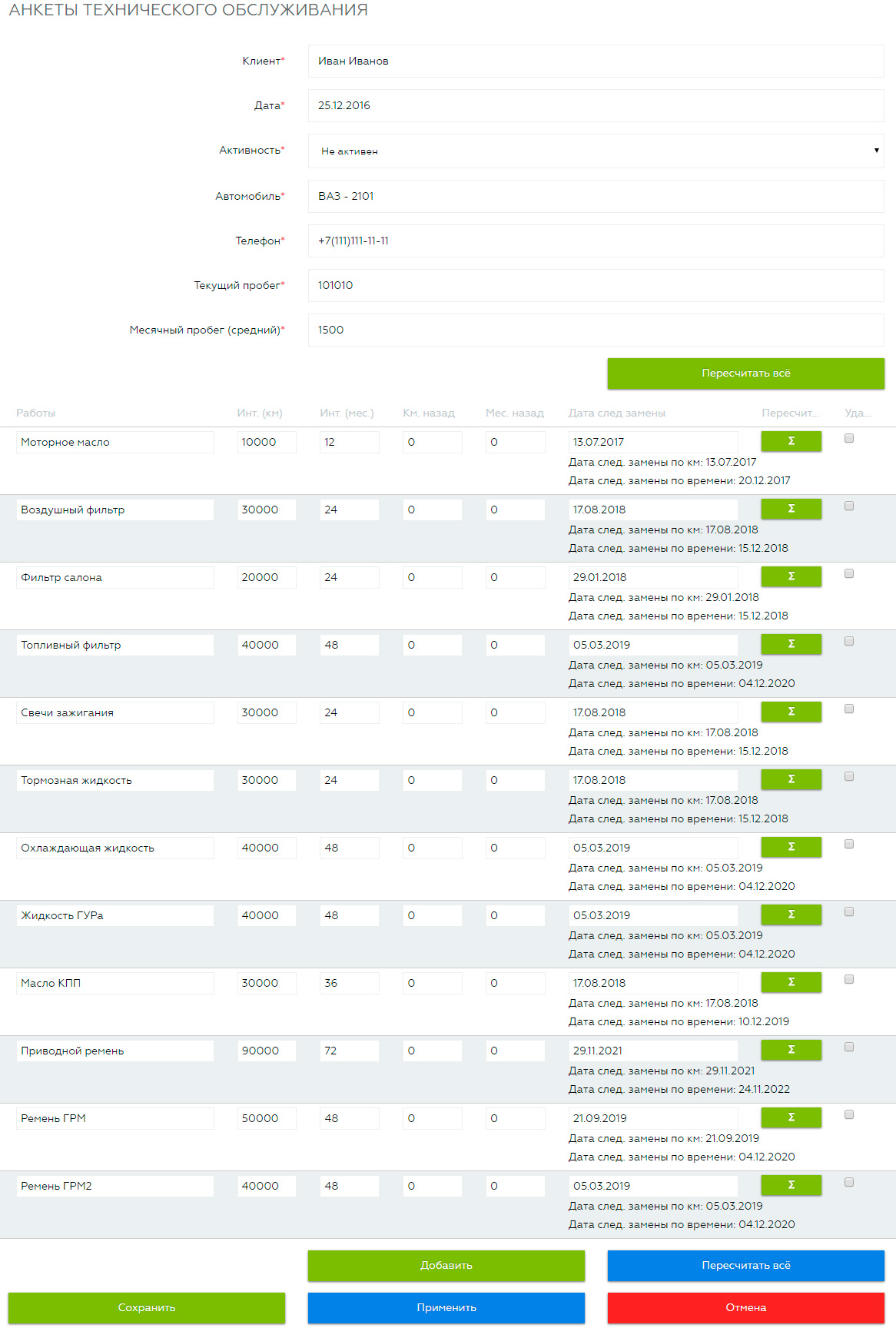Click the sigma recalculate icon for Моторное масло
Screen dimensions: 896x1328
(x=791, y=441)
